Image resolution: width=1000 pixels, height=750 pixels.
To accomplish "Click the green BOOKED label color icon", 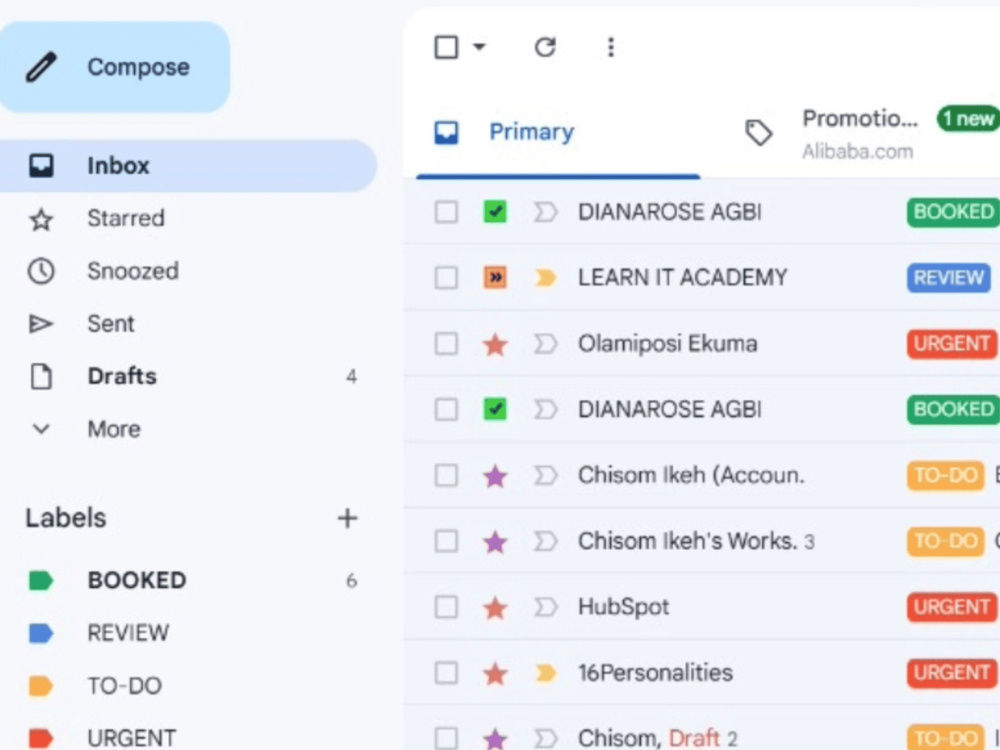I will [x=41, y=580].
